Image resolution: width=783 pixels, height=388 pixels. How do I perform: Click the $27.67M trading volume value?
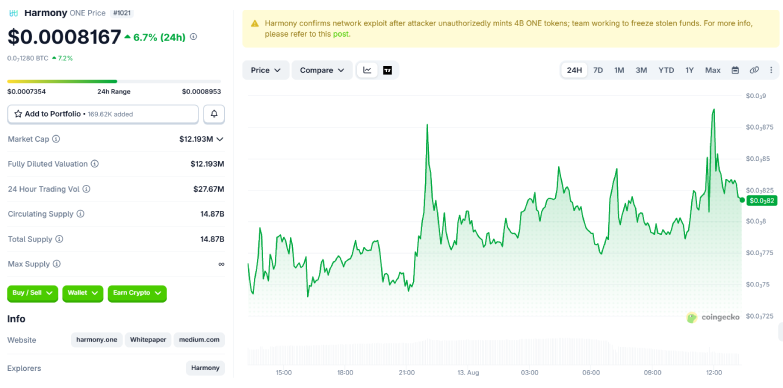point(209,189)
